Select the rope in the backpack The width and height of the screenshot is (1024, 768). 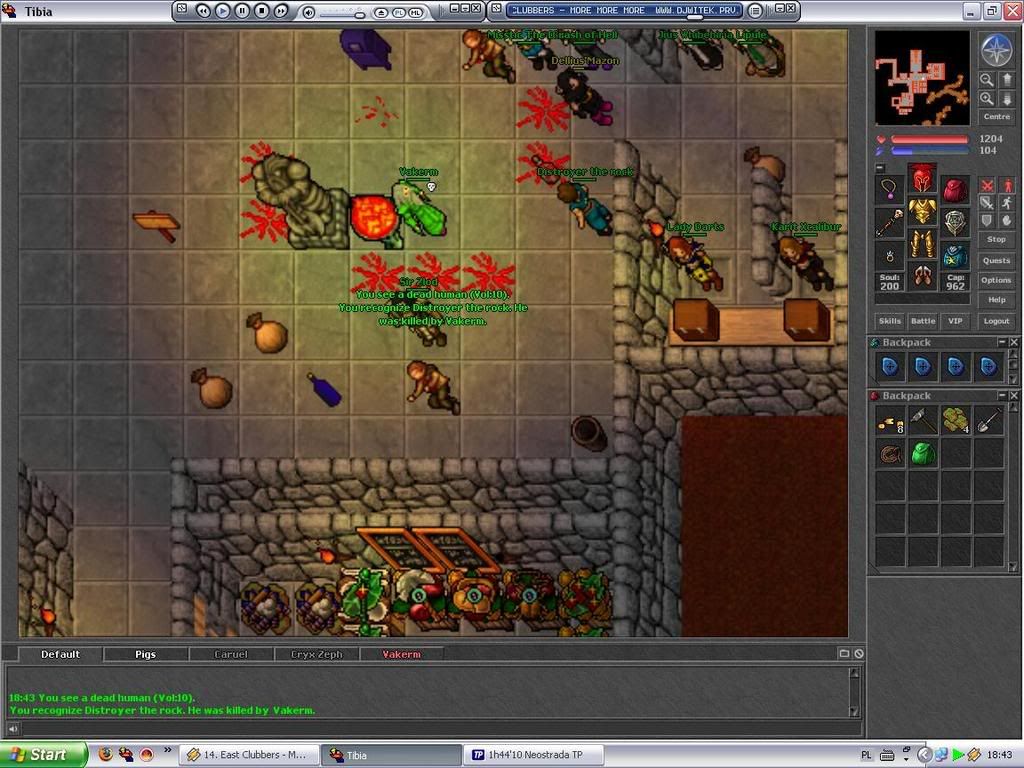(890, 453)
